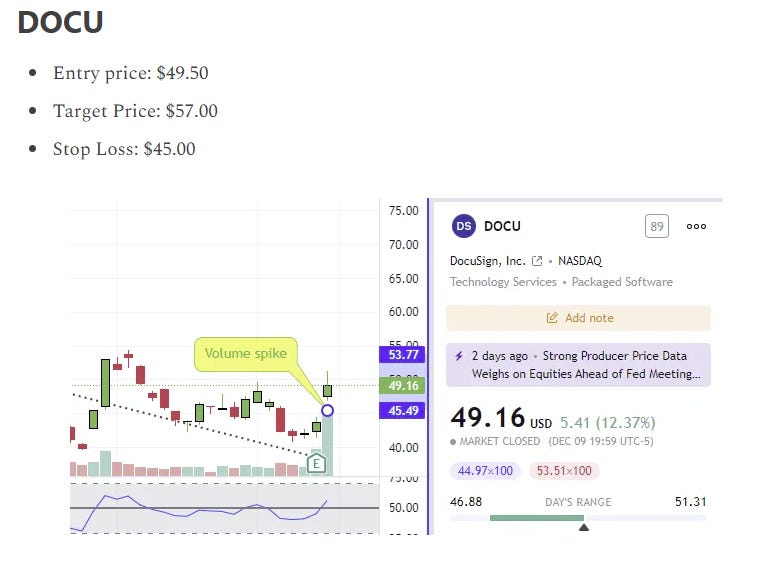Click the Stop Loss: $45.00 bullet
Screen dimensions: 772x565
(124, 149)
